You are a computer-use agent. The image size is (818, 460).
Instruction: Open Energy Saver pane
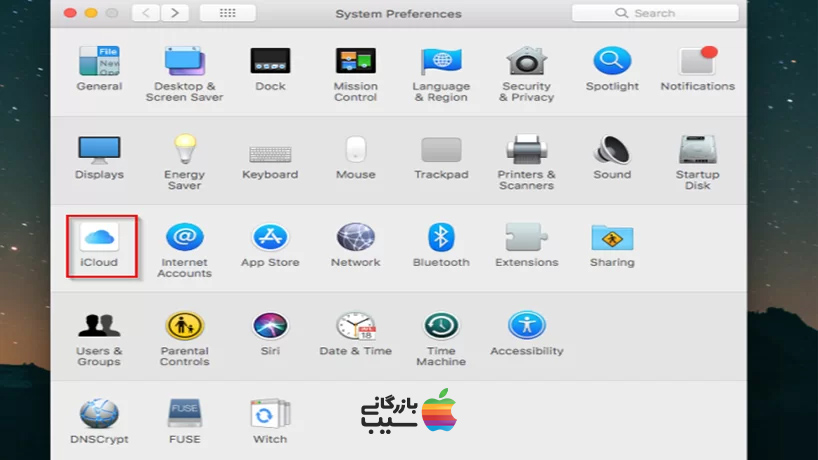(185, 162)
